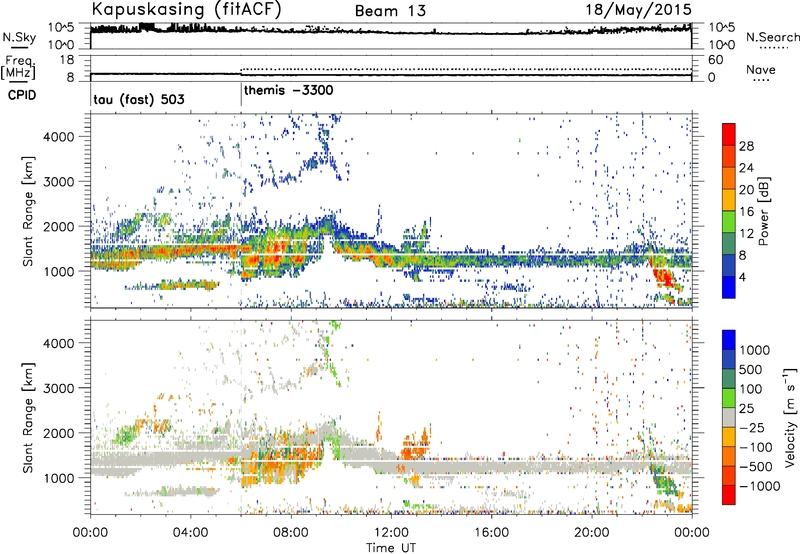Select the "Power [dB]" color bar title
Image resolution: width=800 pixels, height=554 pixels.
pyautogui.click(x=764, y=211)
